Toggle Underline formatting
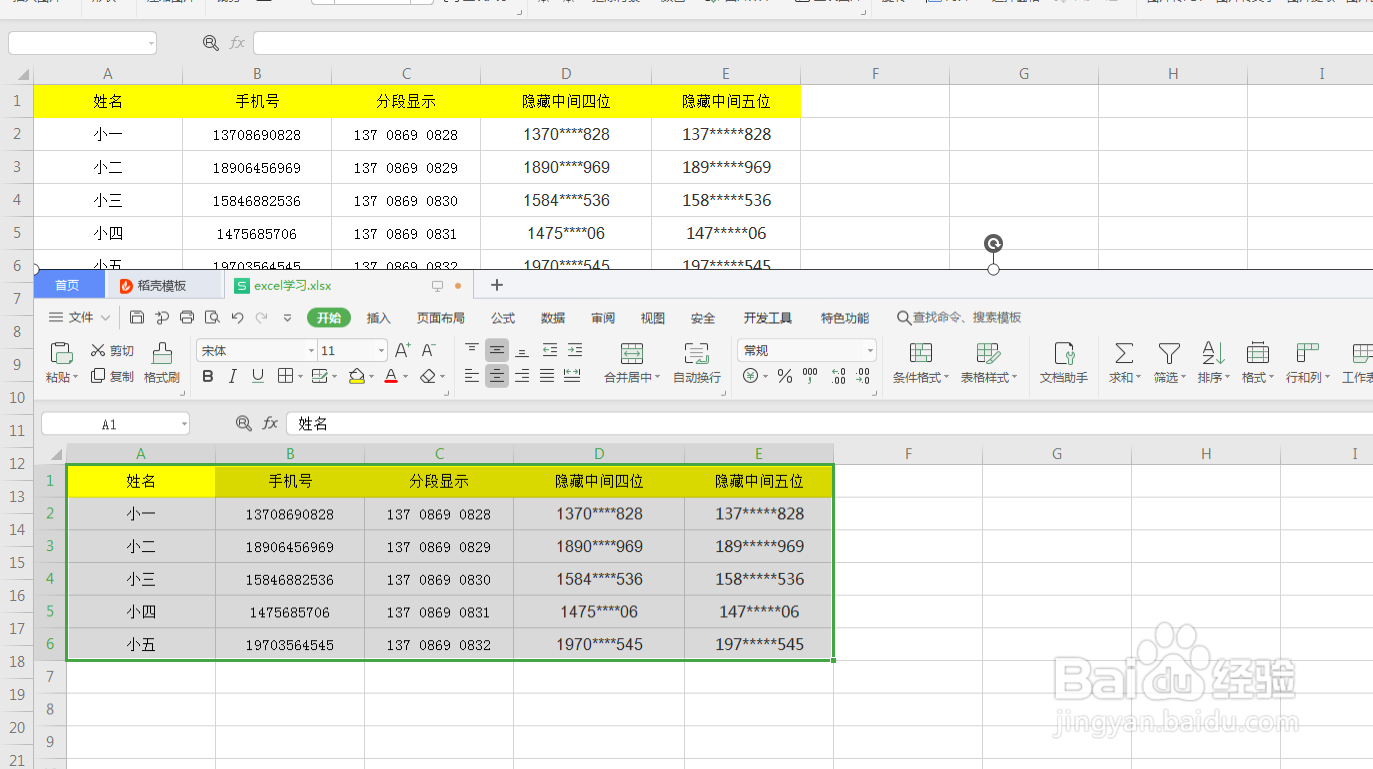 (x=258, y=376)
